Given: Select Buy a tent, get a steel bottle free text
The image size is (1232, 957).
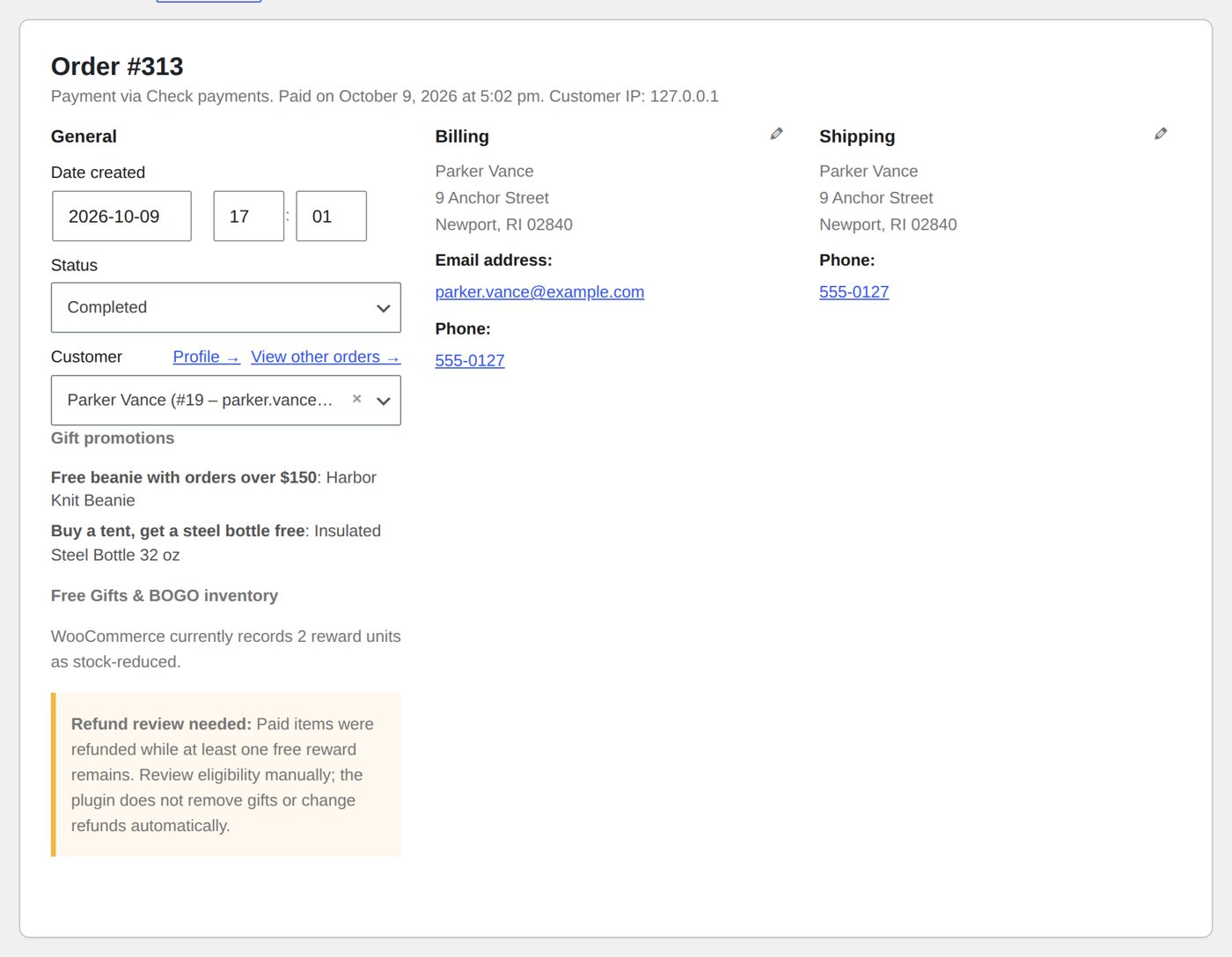Looking at the screenshot, I should click(x=178, y=531).
